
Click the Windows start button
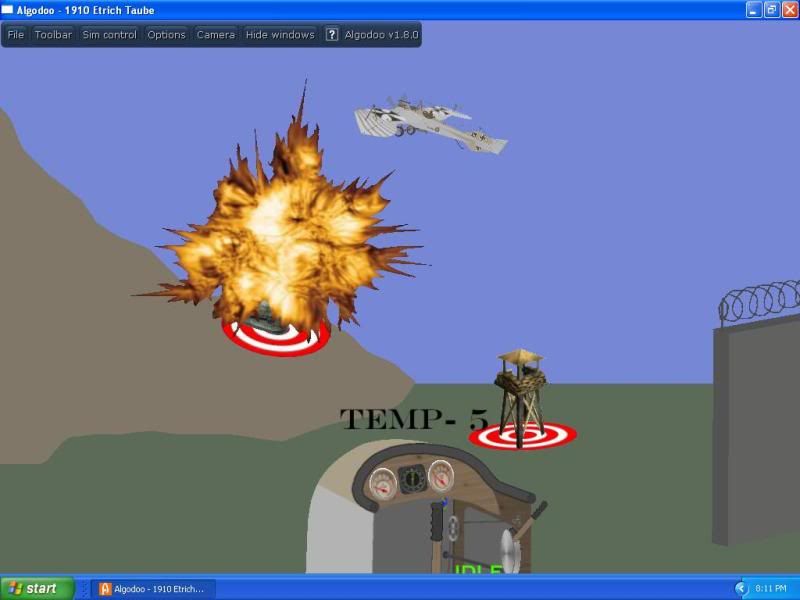(37, 588)
